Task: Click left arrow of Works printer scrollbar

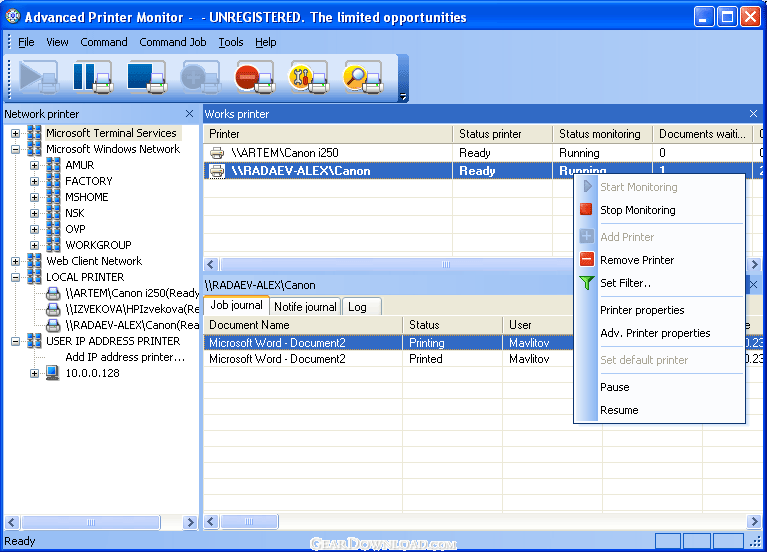Action: [210, 264]
